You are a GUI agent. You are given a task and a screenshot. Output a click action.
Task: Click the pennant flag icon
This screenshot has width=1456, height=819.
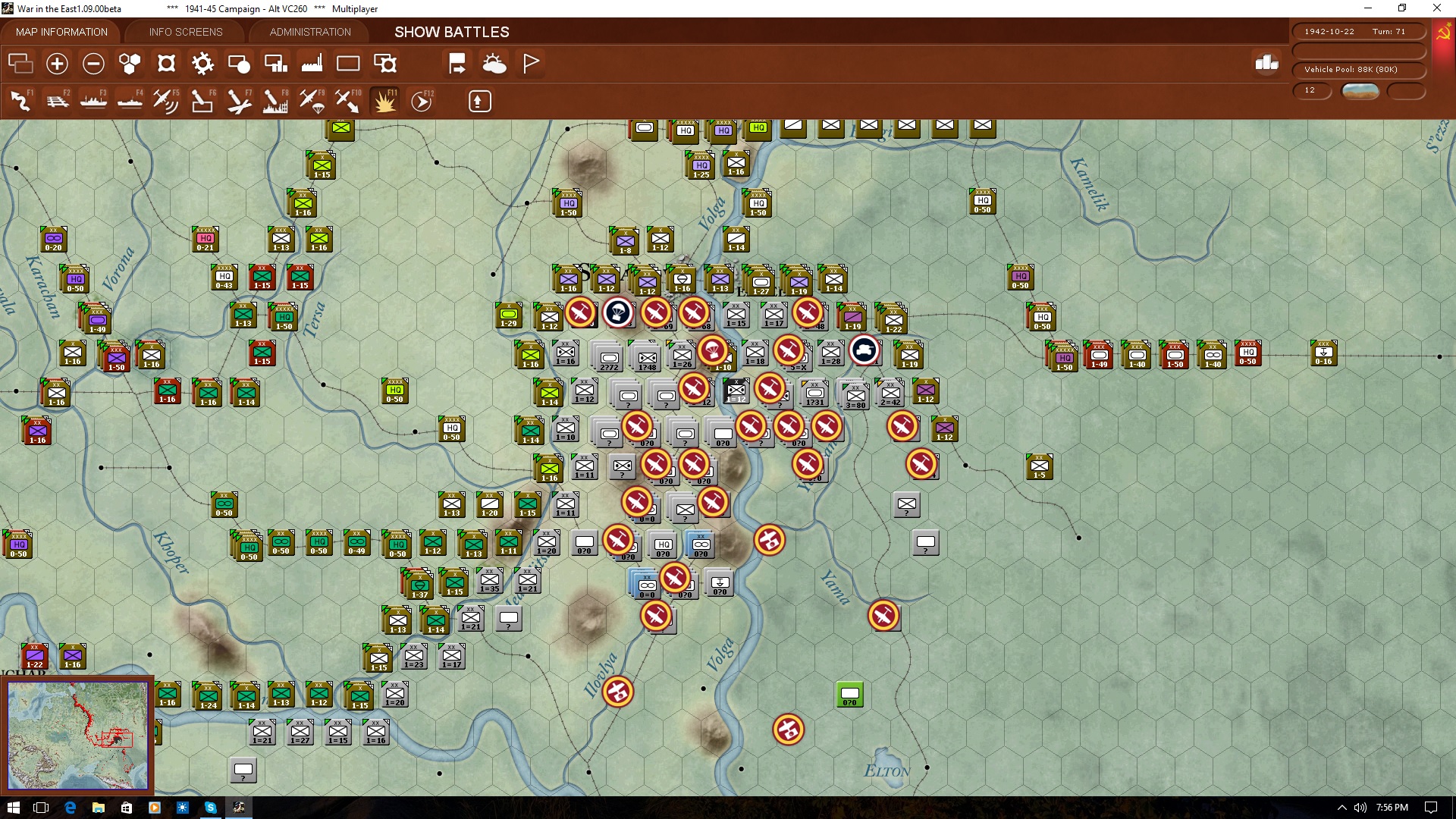(531, 64)
